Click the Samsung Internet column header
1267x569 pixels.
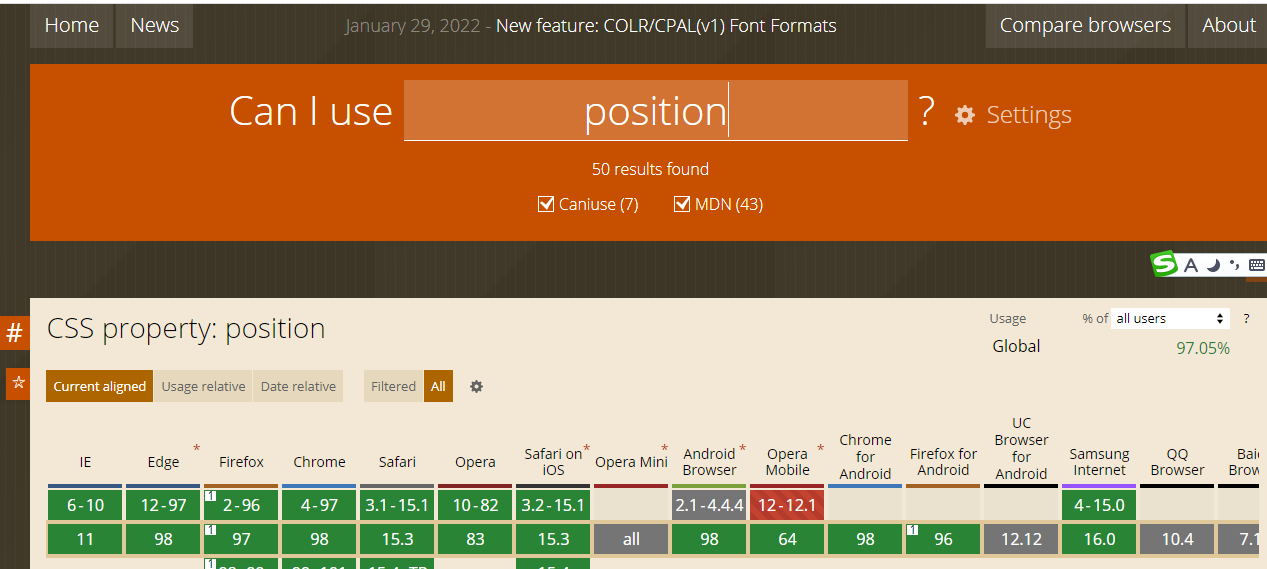(x=1099, y=462)
